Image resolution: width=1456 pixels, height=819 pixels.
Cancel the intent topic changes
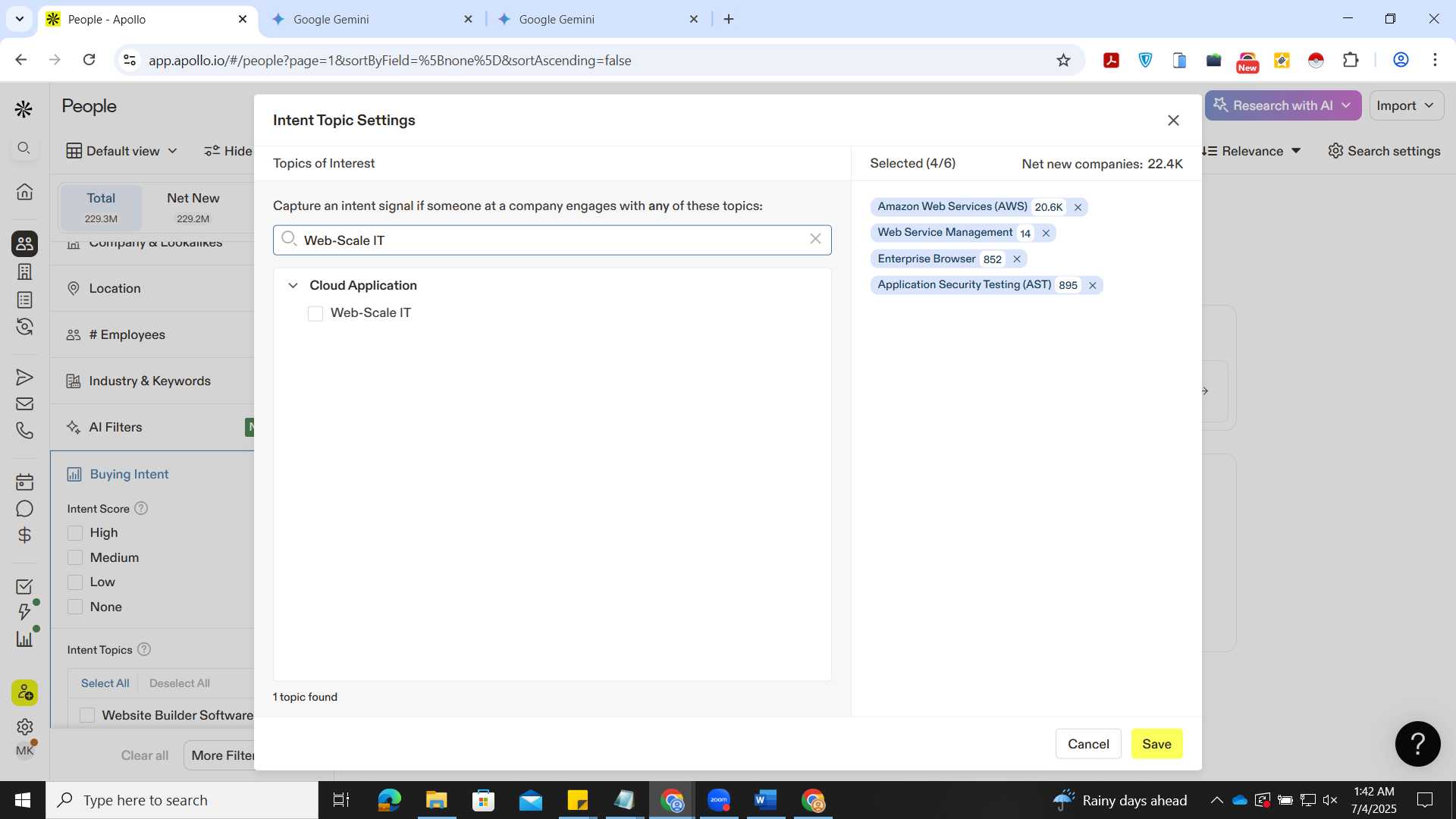[1088, 744]
